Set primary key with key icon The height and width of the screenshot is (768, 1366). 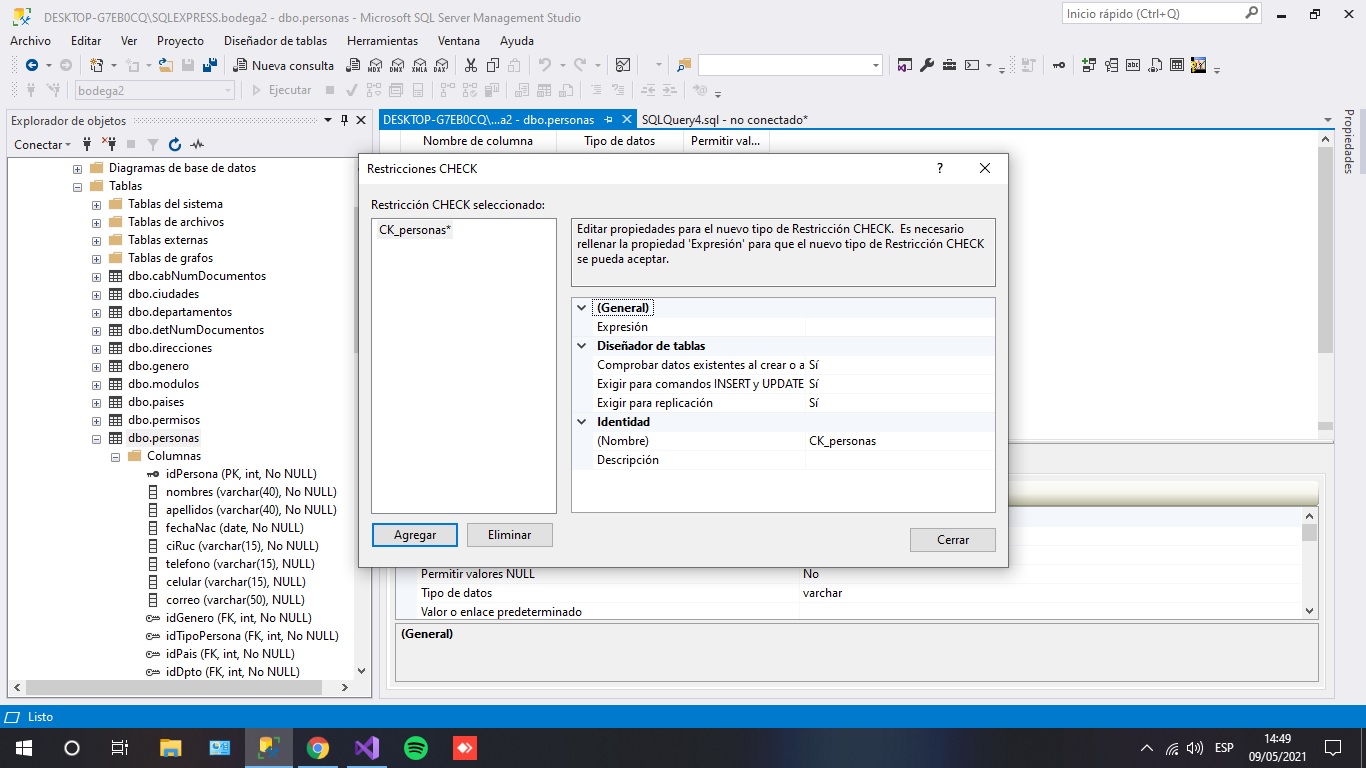tap(1059, 65)
